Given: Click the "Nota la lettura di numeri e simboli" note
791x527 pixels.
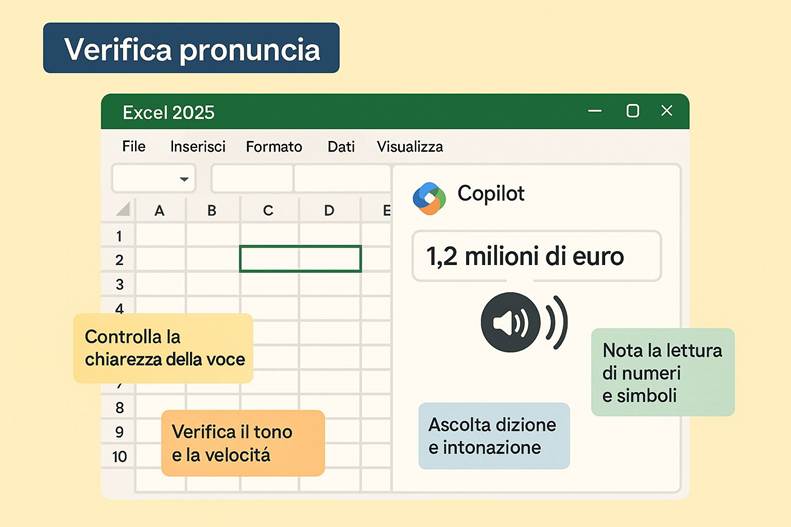Looking at the screenshot, I should [x=662, y=372].
